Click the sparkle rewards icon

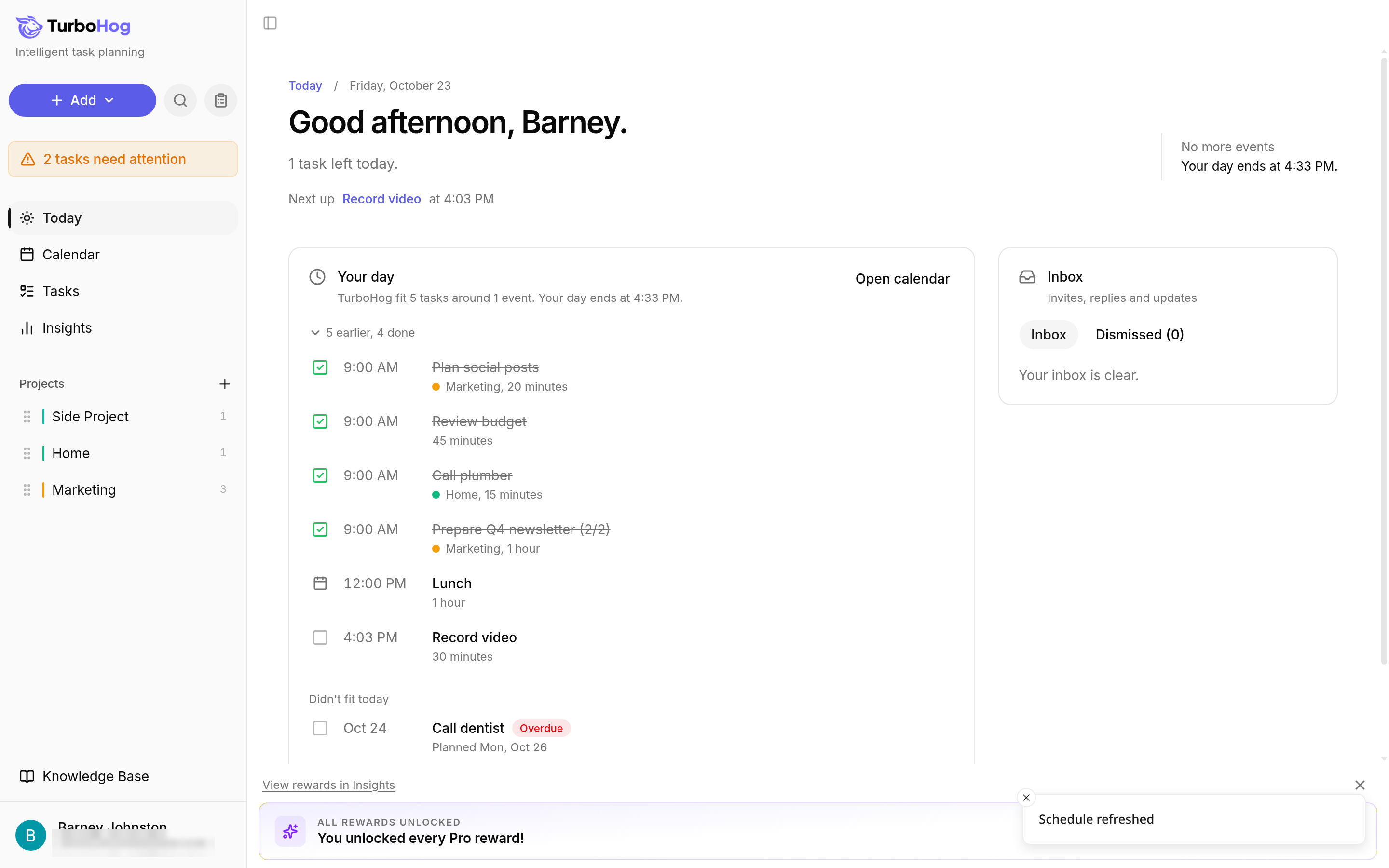[x=290, y=831]
